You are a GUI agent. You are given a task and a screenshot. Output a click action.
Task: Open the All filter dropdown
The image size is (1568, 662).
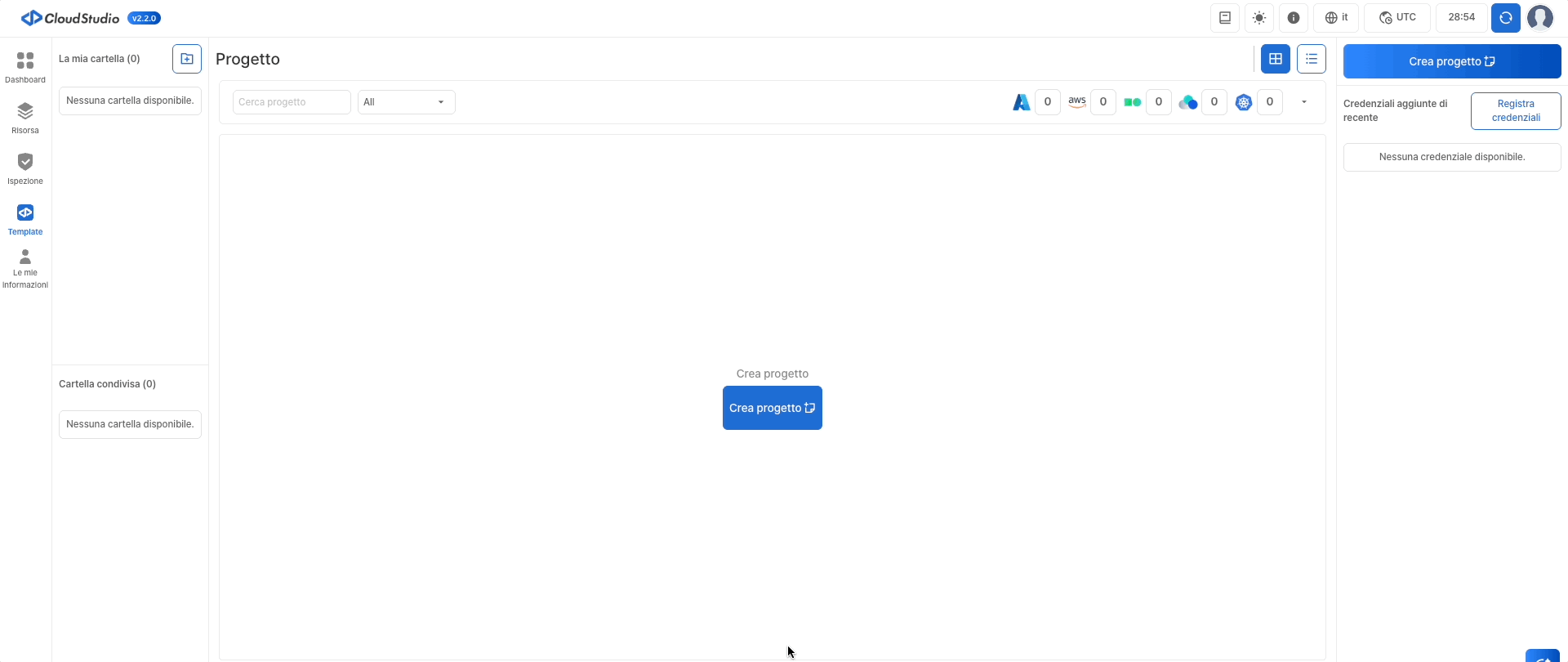406,102
